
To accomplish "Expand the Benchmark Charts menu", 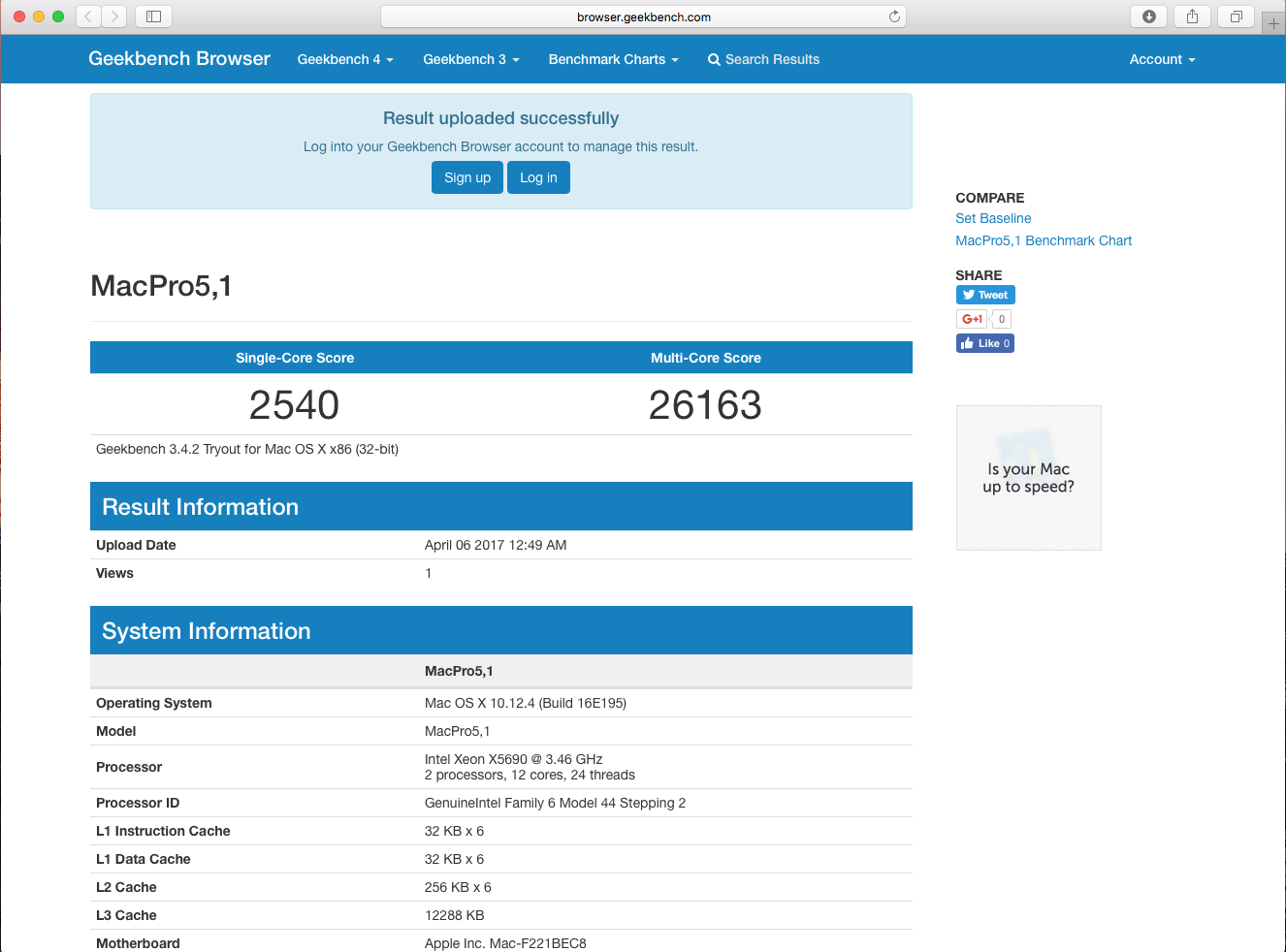I will tap(613, 59).
